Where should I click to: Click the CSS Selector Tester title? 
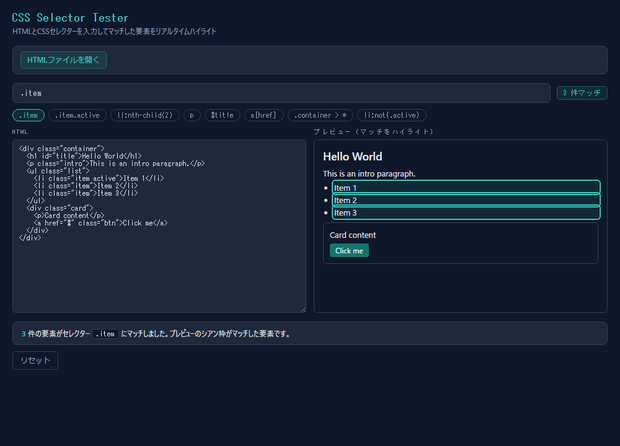(70, 18)
